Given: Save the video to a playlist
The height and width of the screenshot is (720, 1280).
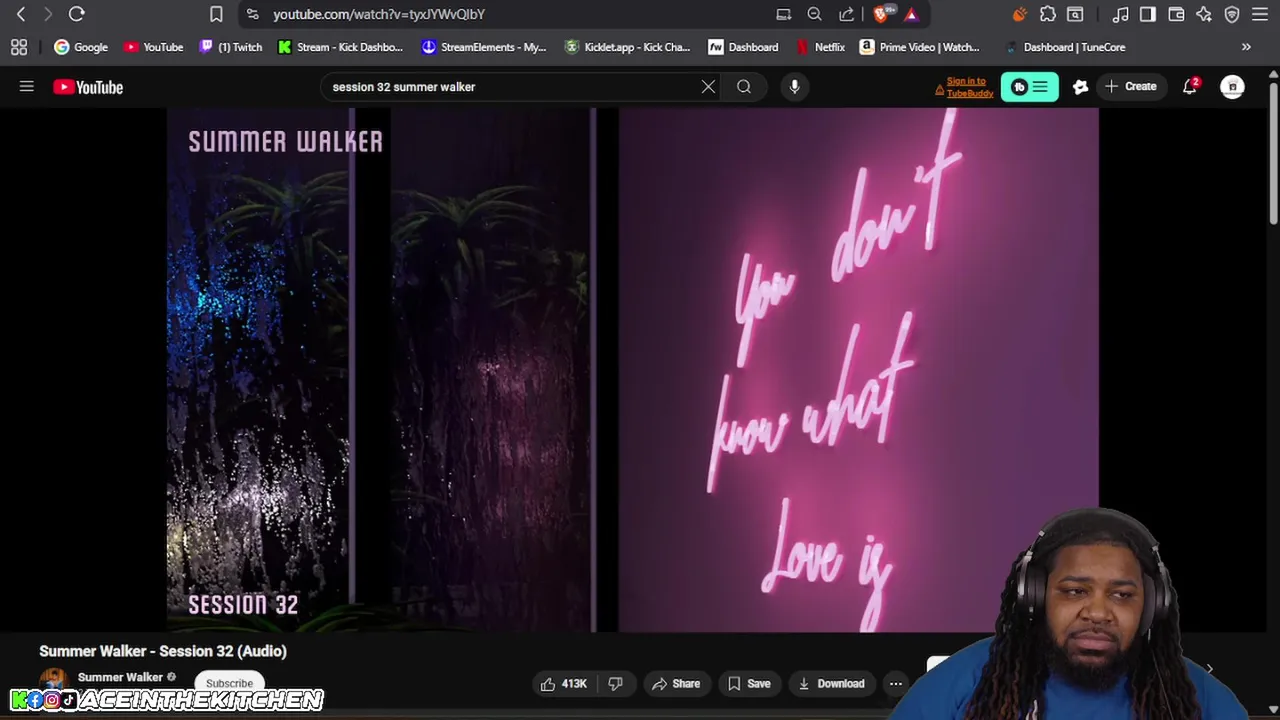Looking at the screenshot, I should 749,684.
